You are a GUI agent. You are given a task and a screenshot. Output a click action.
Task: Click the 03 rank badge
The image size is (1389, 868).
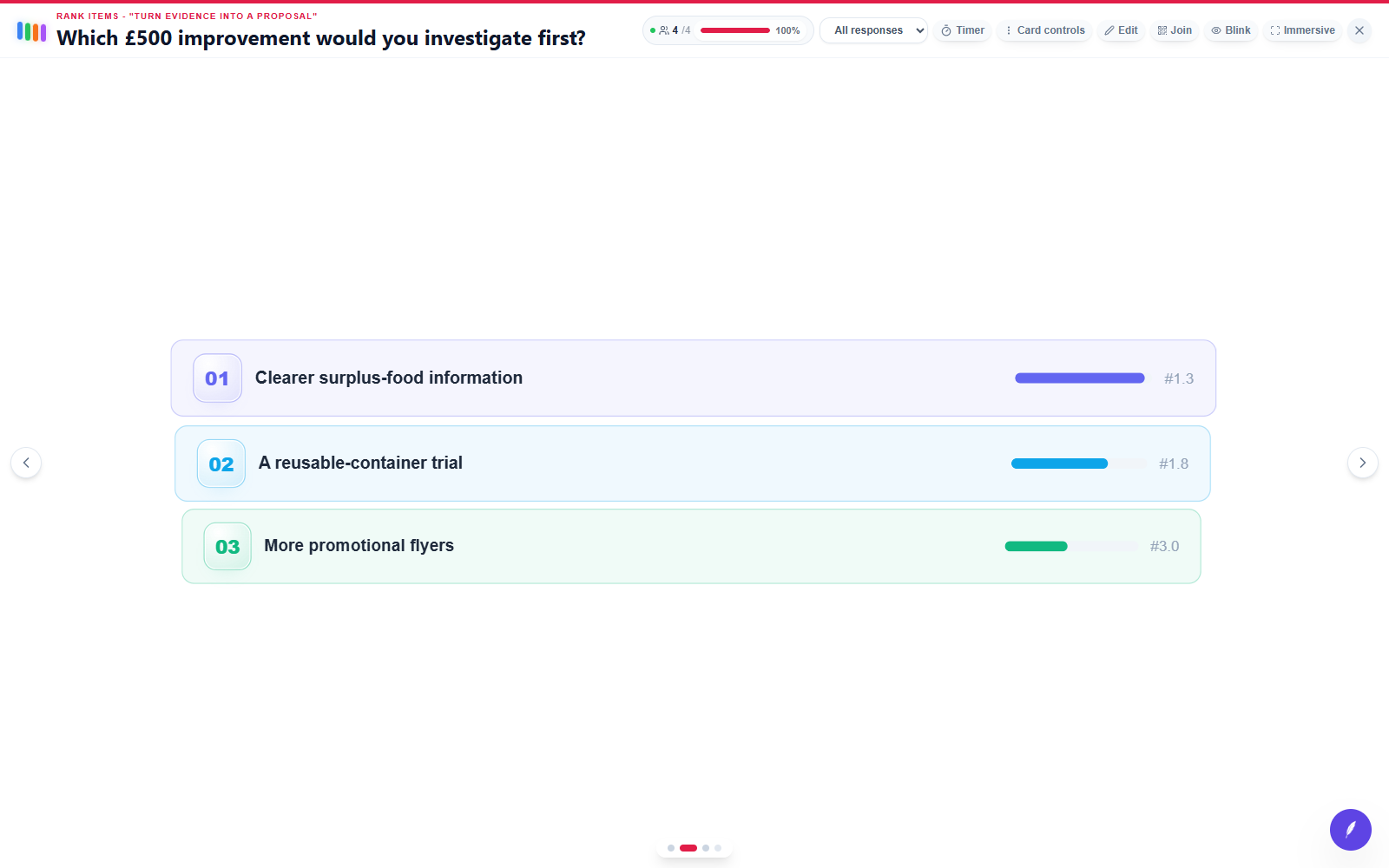pyautogui.click(x=227, y=546)
